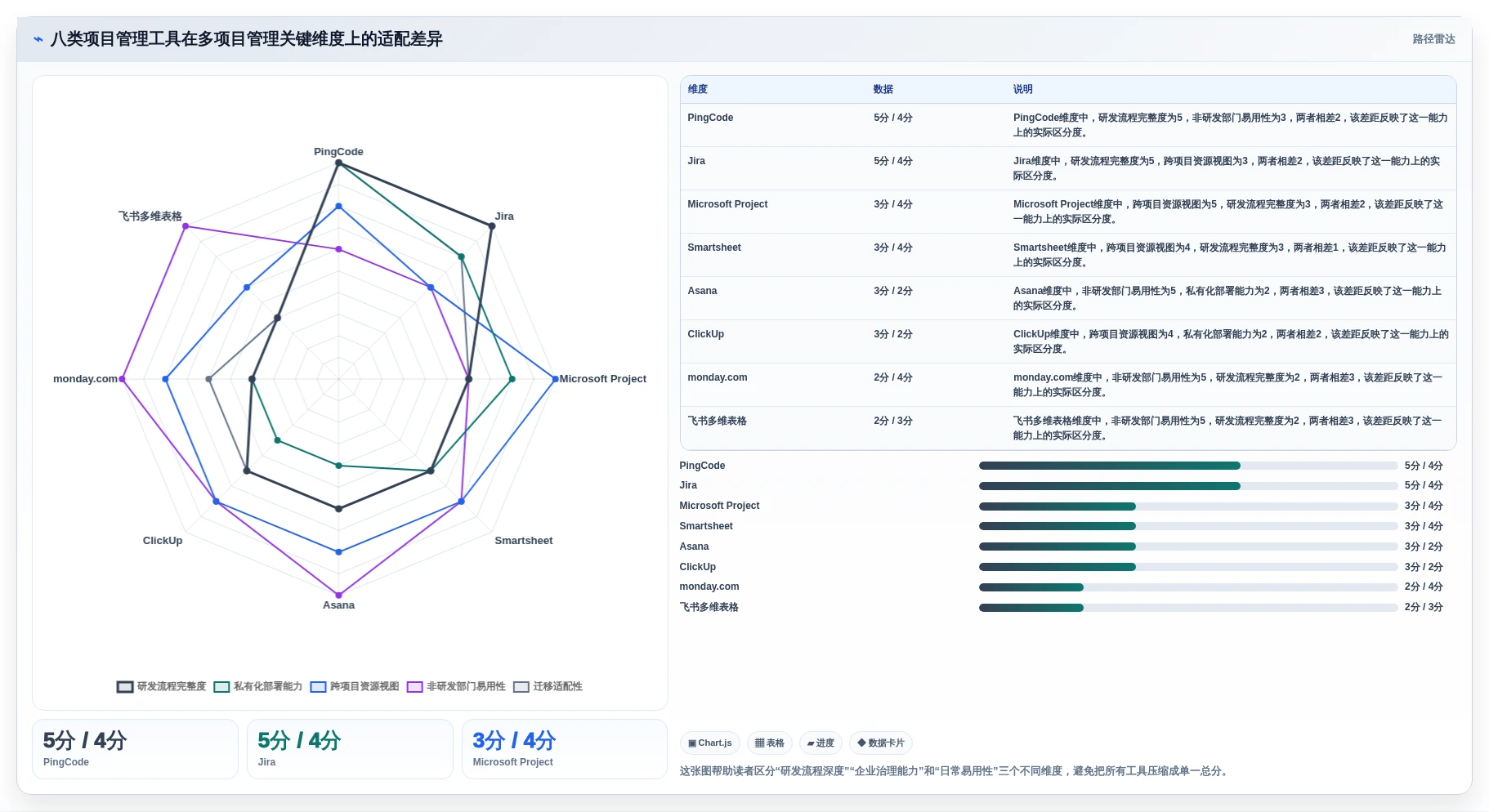Click the Jira progress bar

point(1188,486)
